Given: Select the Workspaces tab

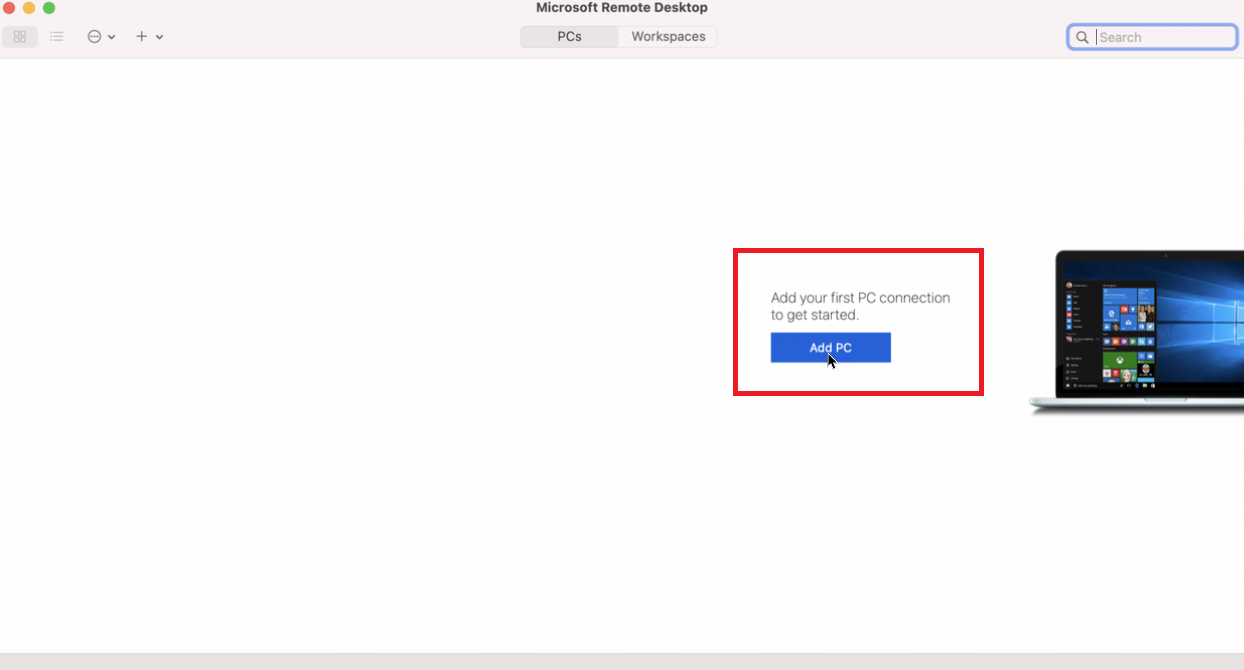Looking at the screenshot, I should [668, 37].
